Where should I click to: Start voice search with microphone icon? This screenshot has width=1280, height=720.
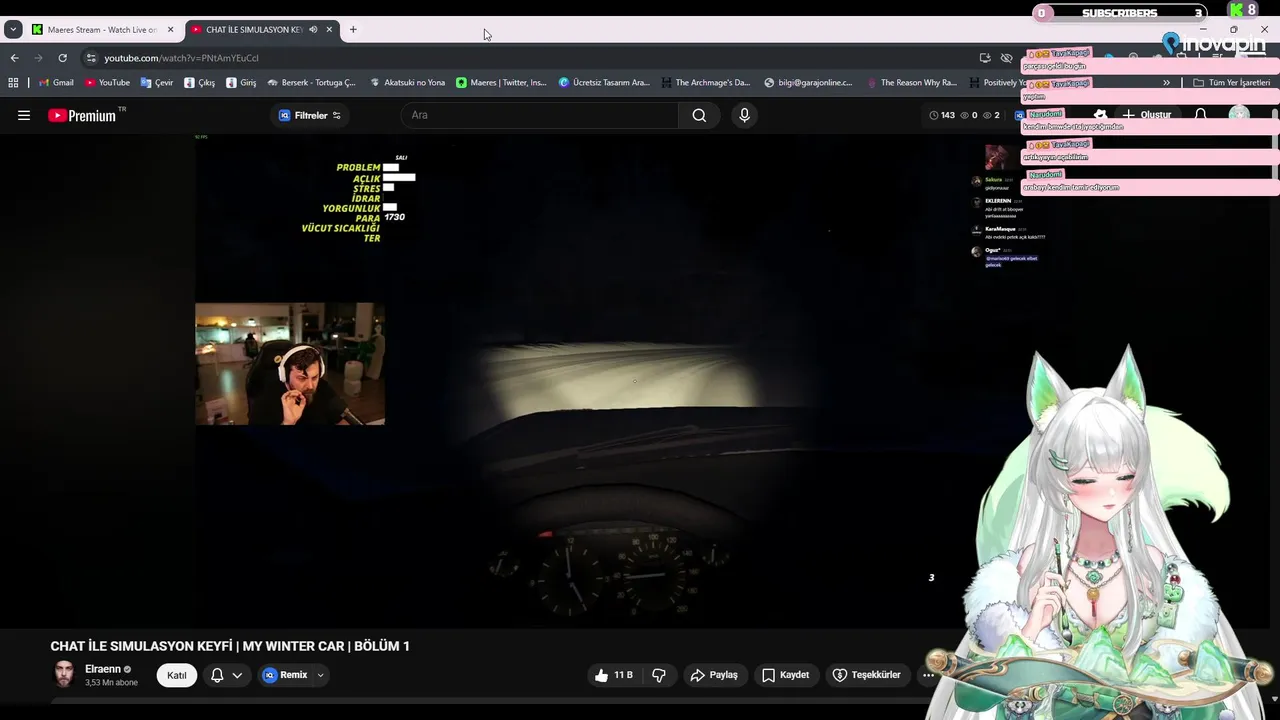tap(744, 115)
